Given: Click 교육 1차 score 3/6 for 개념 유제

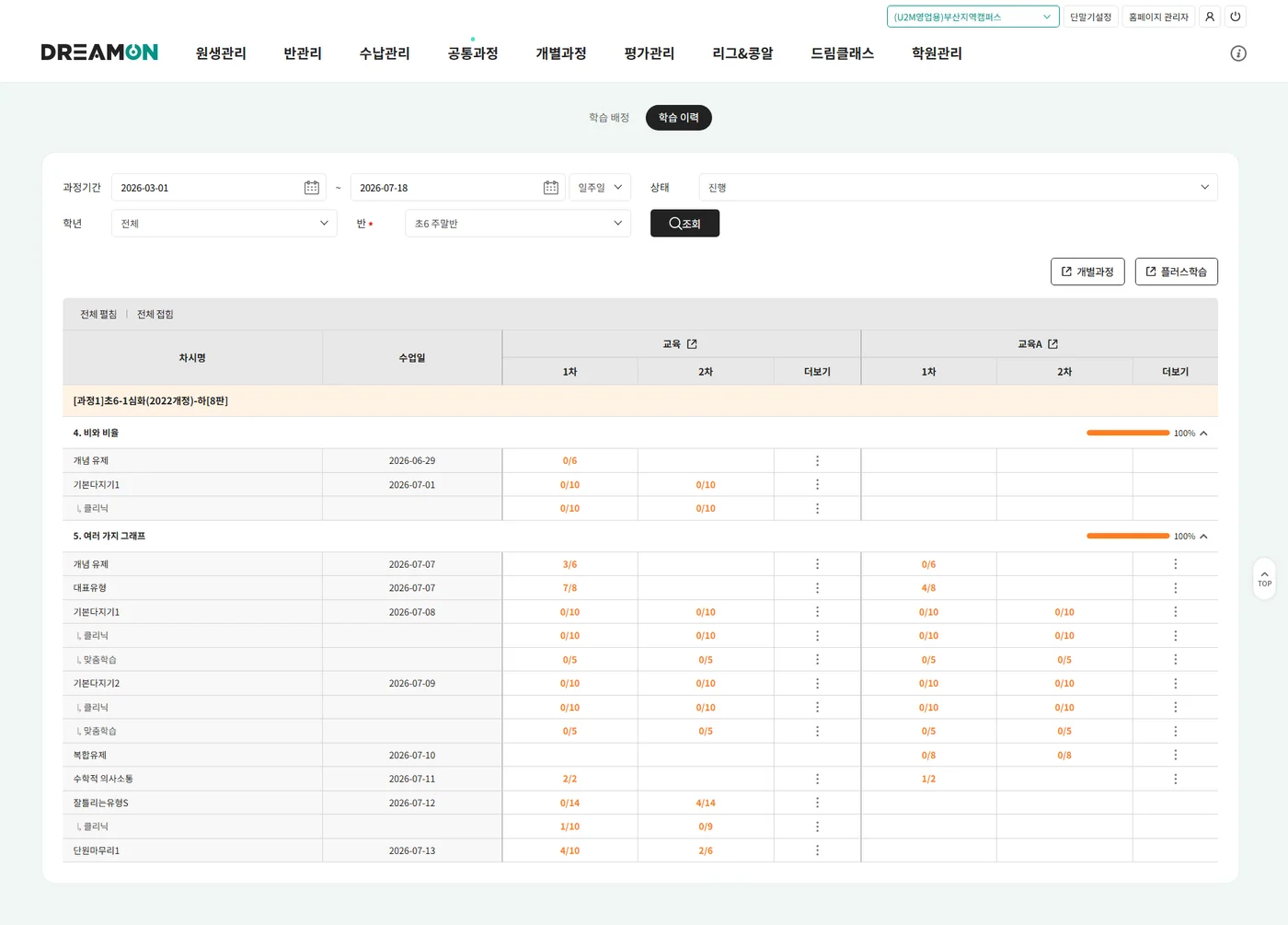Looking at the screenshot, I should [570, 564].
